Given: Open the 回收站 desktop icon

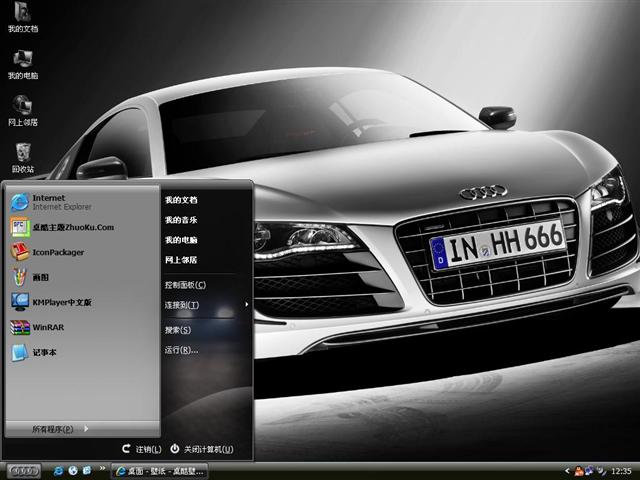Looking at the screenshot, I should [x=22, y=153].
